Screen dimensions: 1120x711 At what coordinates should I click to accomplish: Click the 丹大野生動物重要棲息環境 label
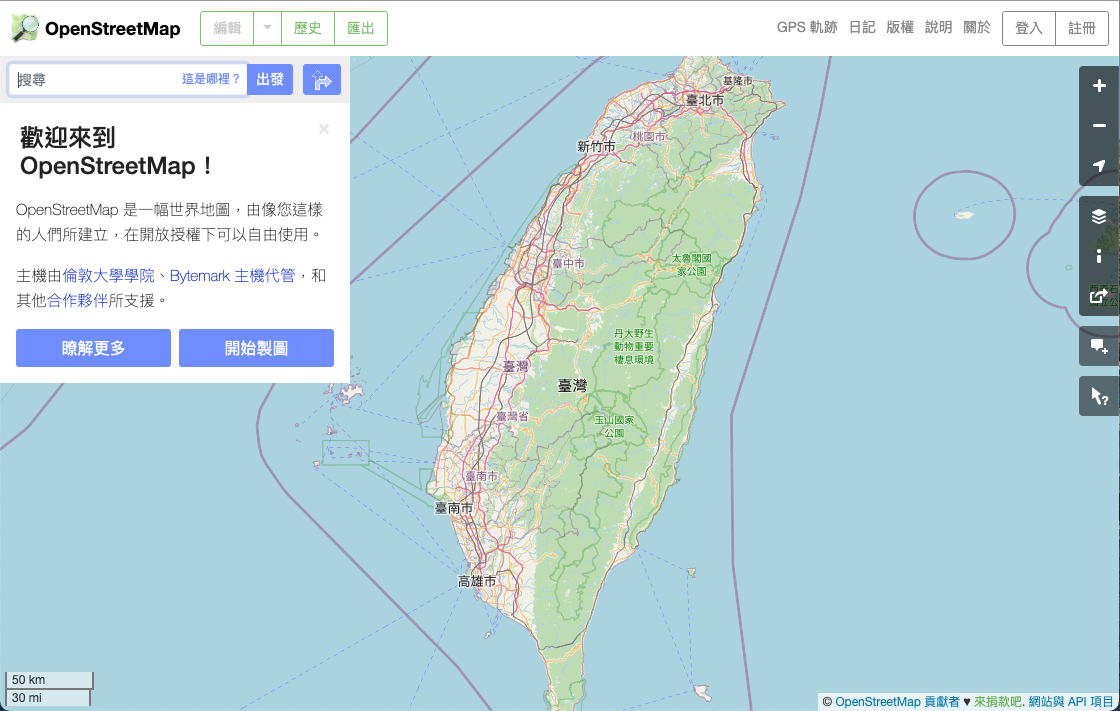634,347
